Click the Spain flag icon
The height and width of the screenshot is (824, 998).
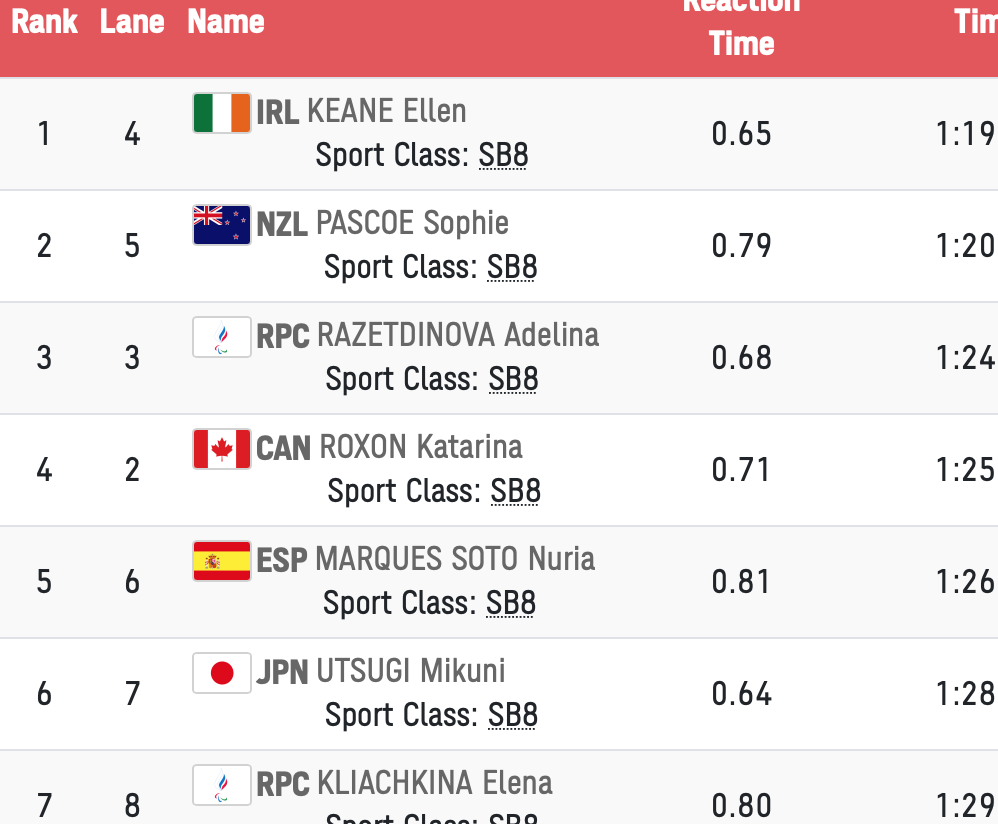click(x=221, y=561)
